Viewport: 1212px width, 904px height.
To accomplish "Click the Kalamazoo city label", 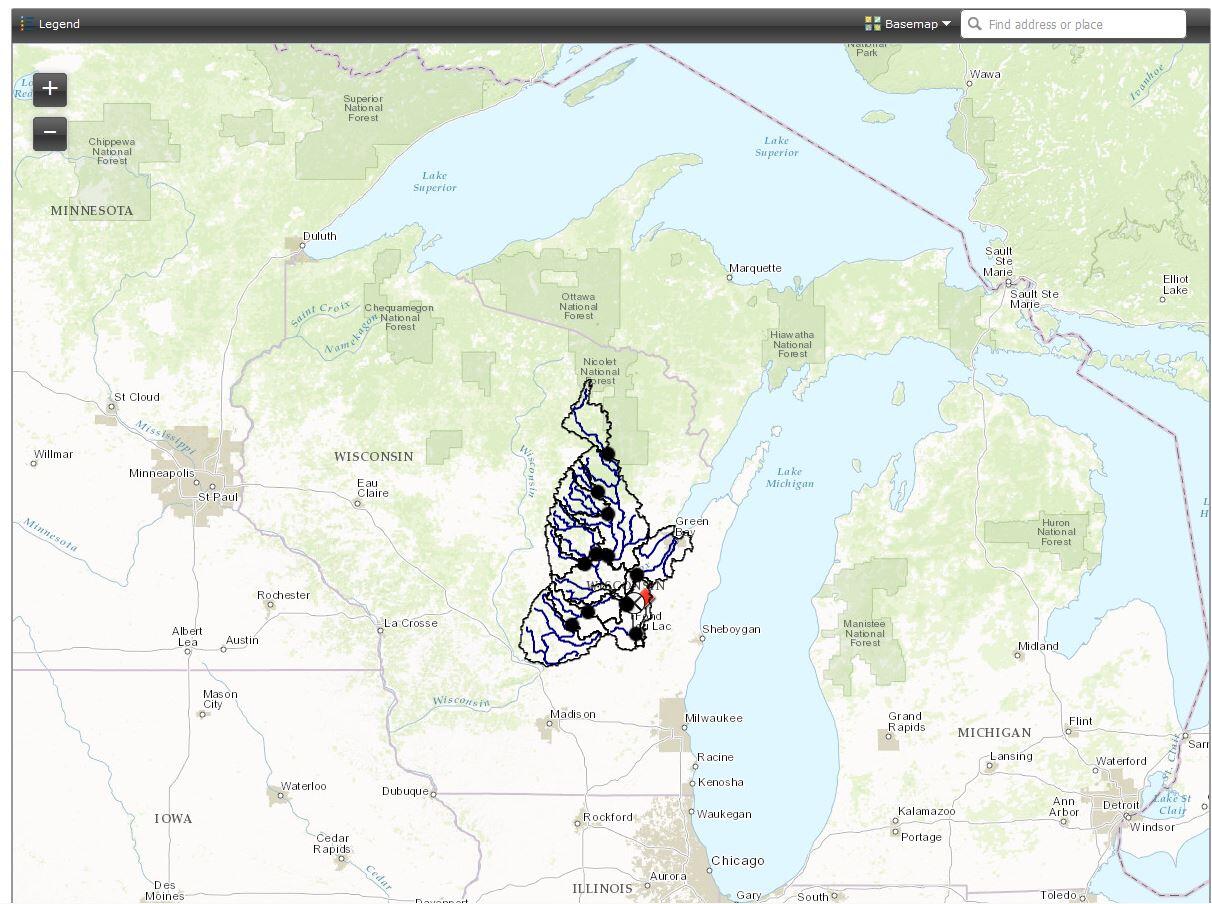I will tap(927, 811).
